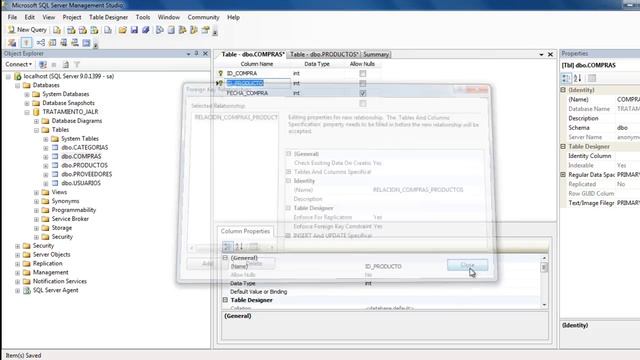Click the Object Explorer Disconnect icon

(42, 64)
